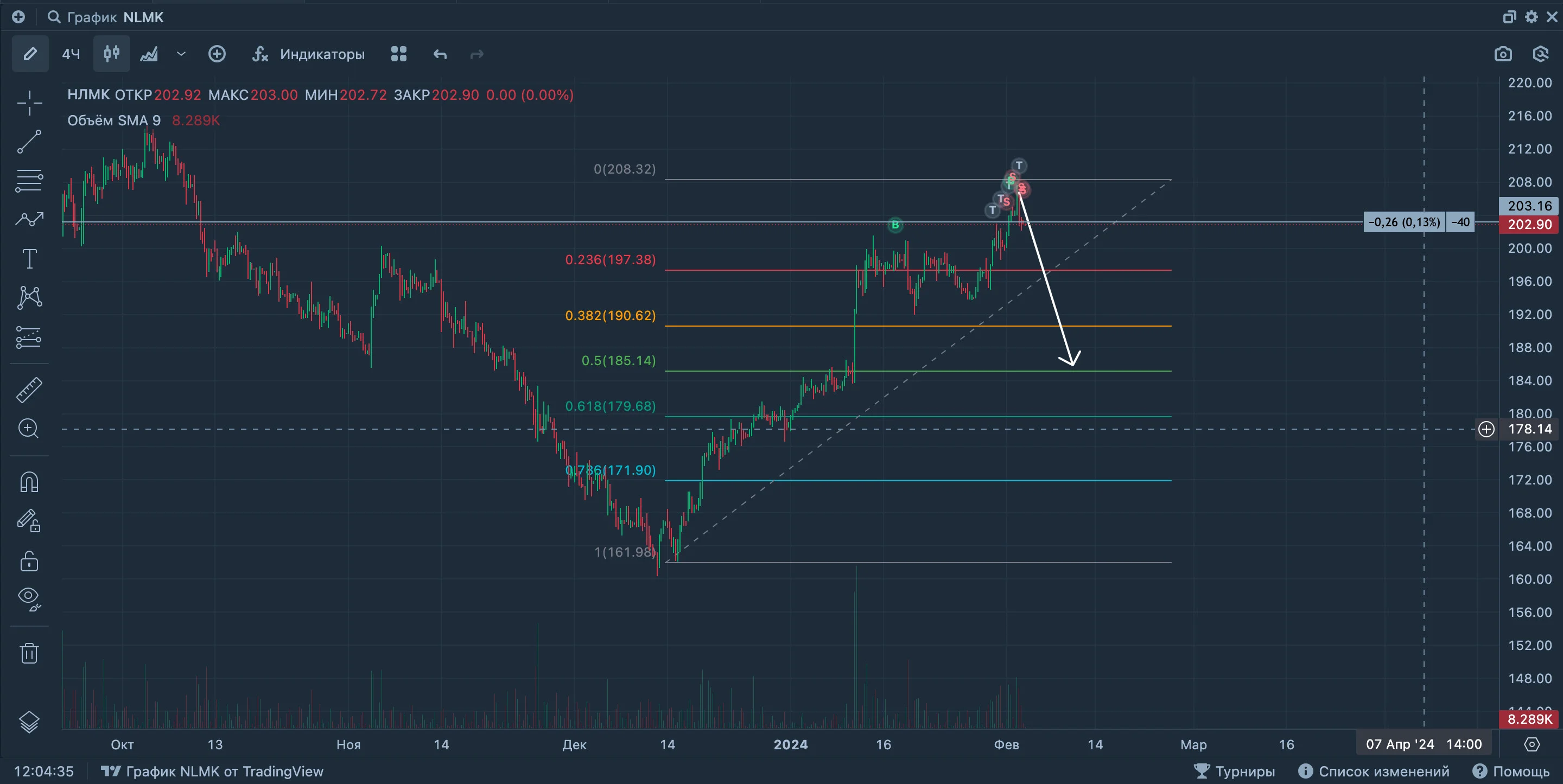The height and width of the screenshot is (784, 1563).
Task: Click the green B trade marker
Action: pyautogui.click(x=895, y=225)
